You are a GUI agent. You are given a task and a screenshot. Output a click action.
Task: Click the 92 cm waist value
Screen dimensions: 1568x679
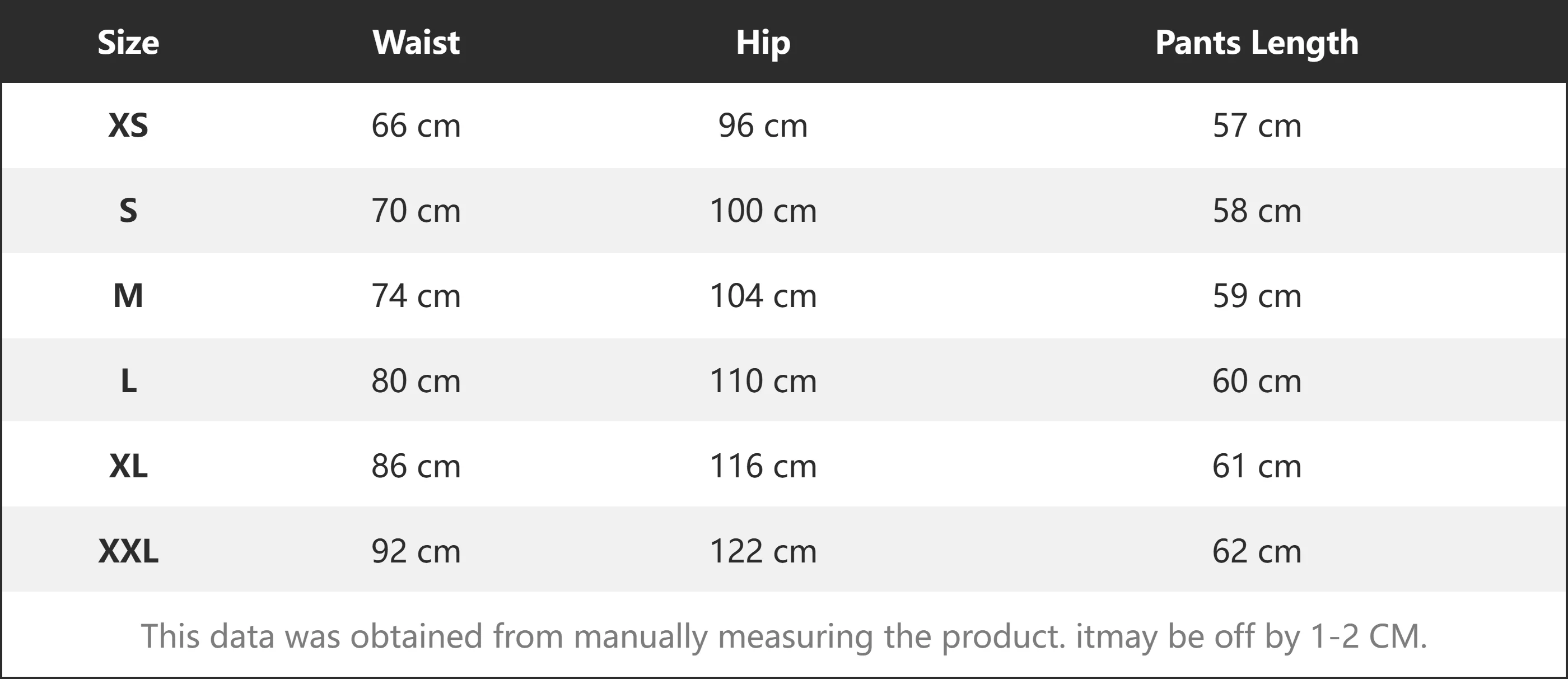tap(416, 552)
